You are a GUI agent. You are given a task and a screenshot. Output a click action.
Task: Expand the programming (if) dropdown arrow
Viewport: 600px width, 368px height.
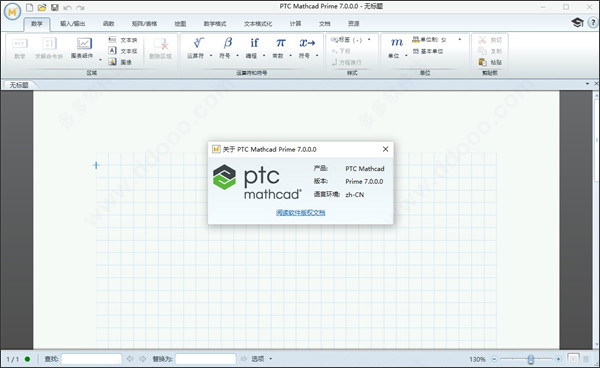coord(264,56)
